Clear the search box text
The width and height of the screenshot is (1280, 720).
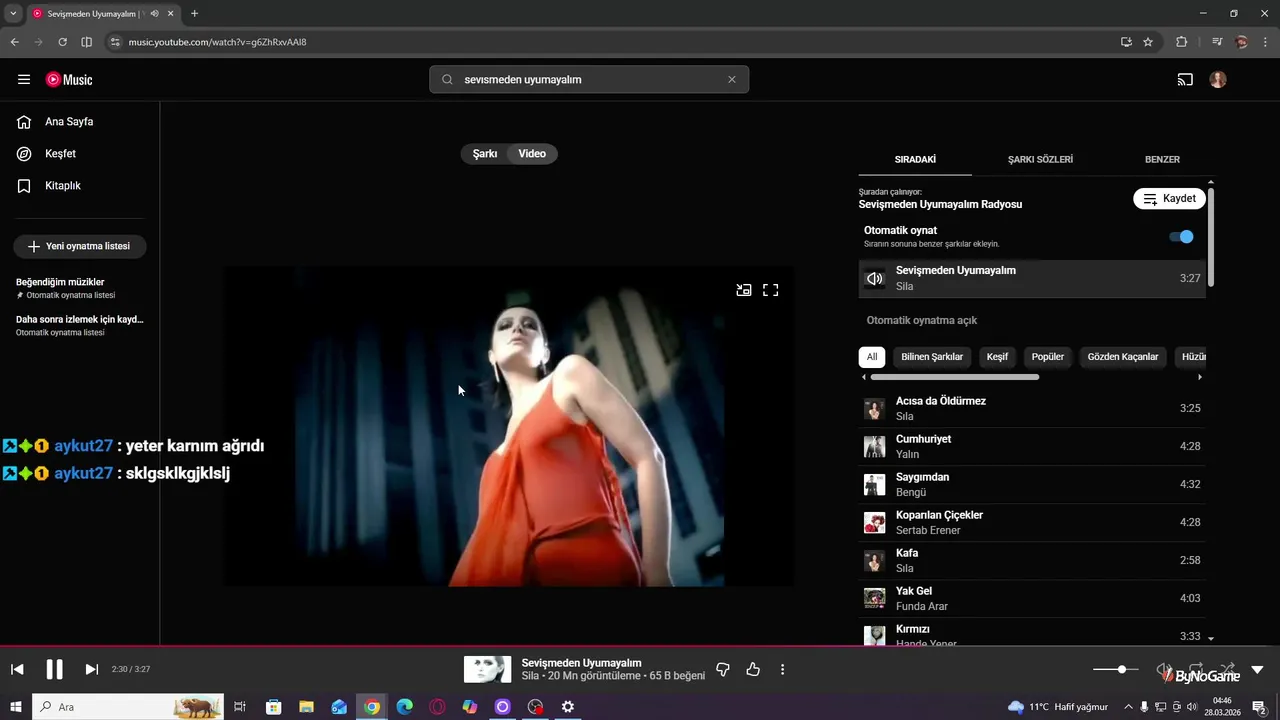point(731,79)
